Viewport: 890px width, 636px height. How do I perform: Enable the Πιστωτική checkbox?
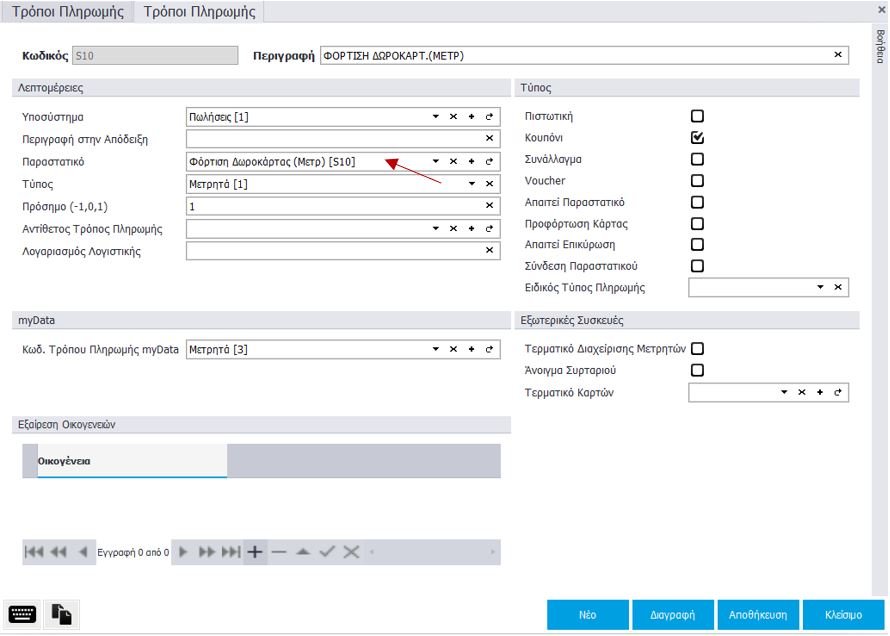click(x=697, y=117)
